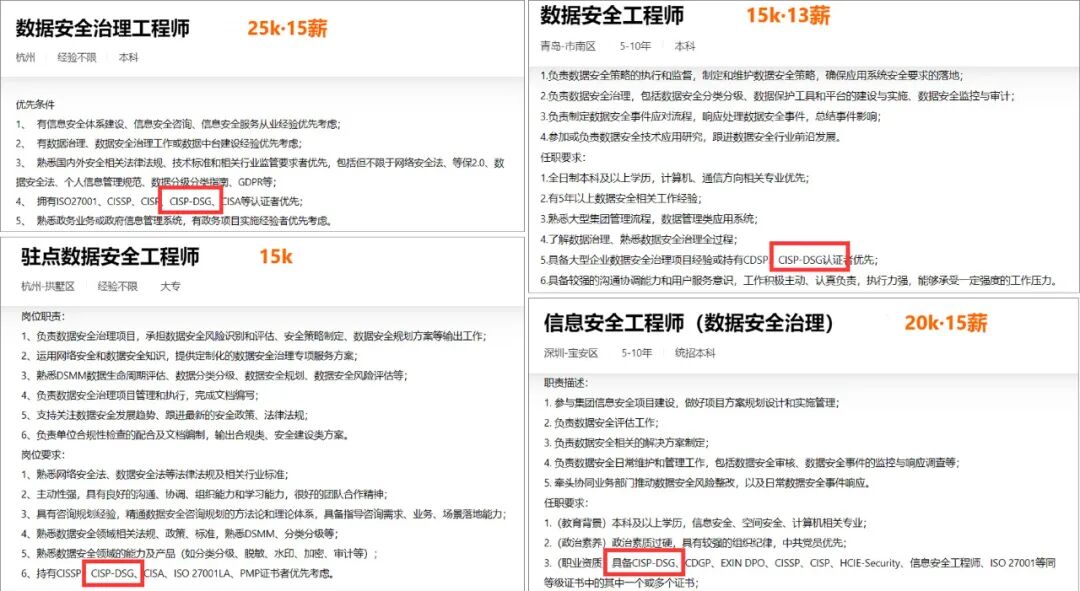The image size is (1080, 591).
Task: Click the line "负责数据安全日常维护和管理工作…"
Action: (751, 463)
